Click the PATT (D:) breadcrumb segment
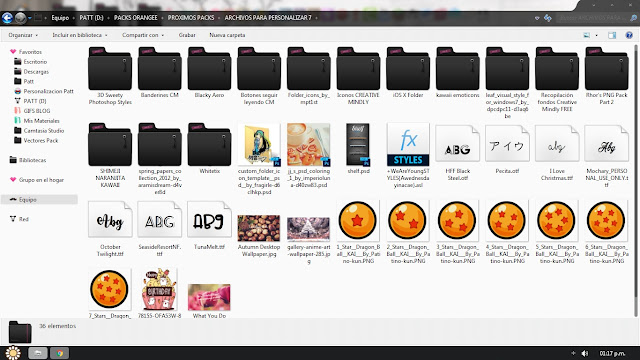This screenshot has height=360, width=640. (x=91, y=18)
